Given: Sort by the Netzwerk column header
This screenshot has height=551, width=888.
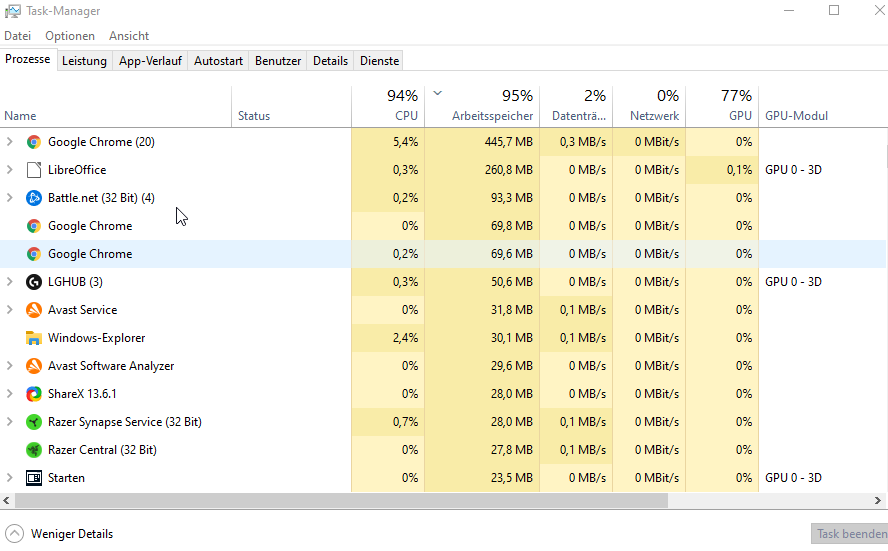Looking at the screenshot, I should (649, 107).
